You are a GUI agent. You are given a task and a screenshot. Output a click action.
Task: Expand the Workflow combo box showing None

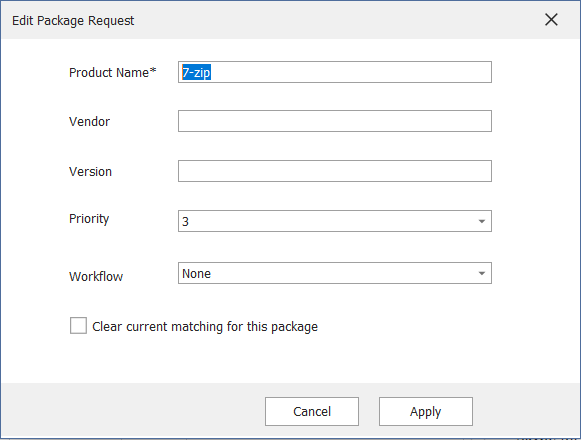pyautogui.click(x=335, y=273)
